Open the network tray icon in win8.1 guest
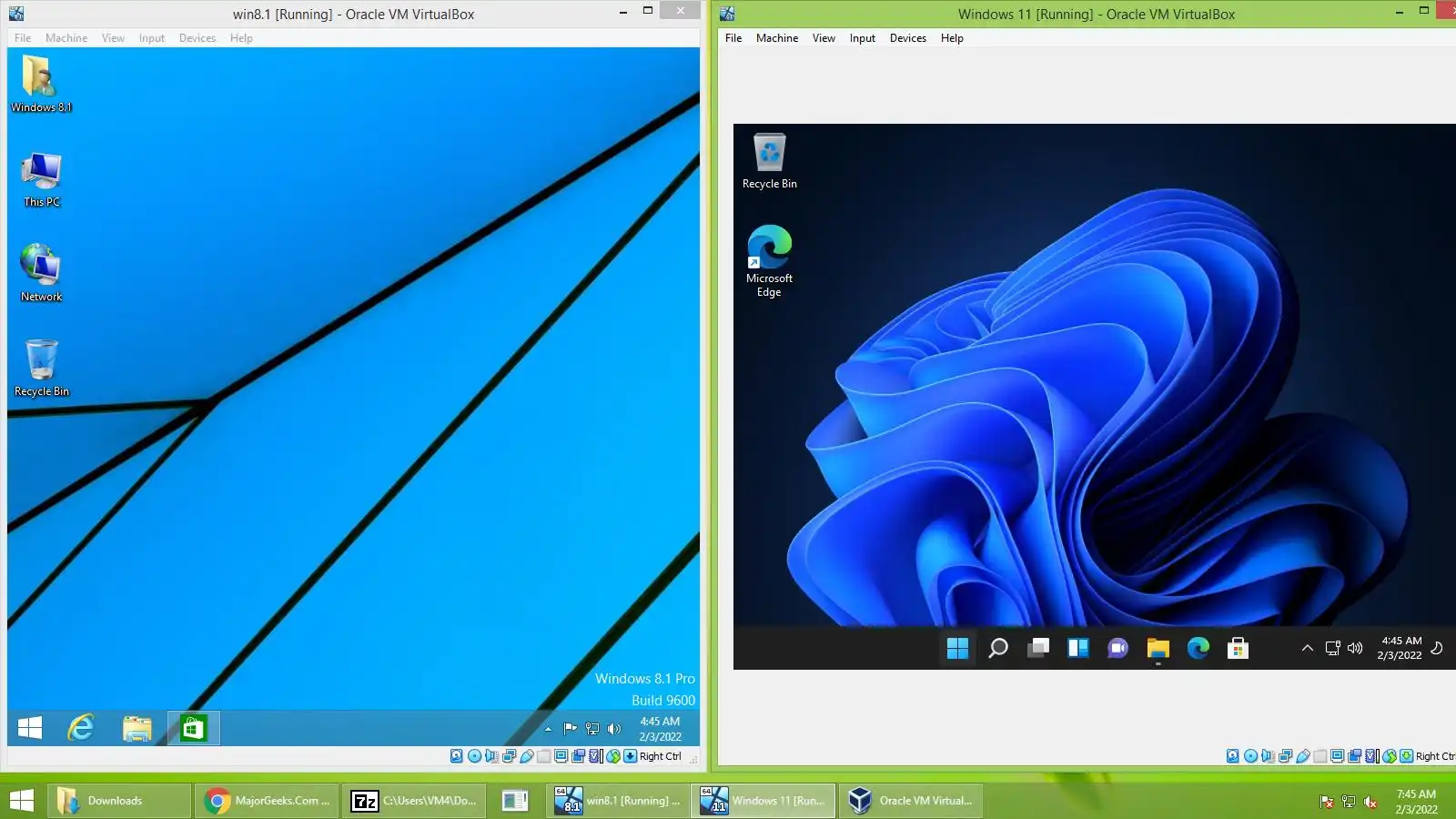 tap(592, 728)
